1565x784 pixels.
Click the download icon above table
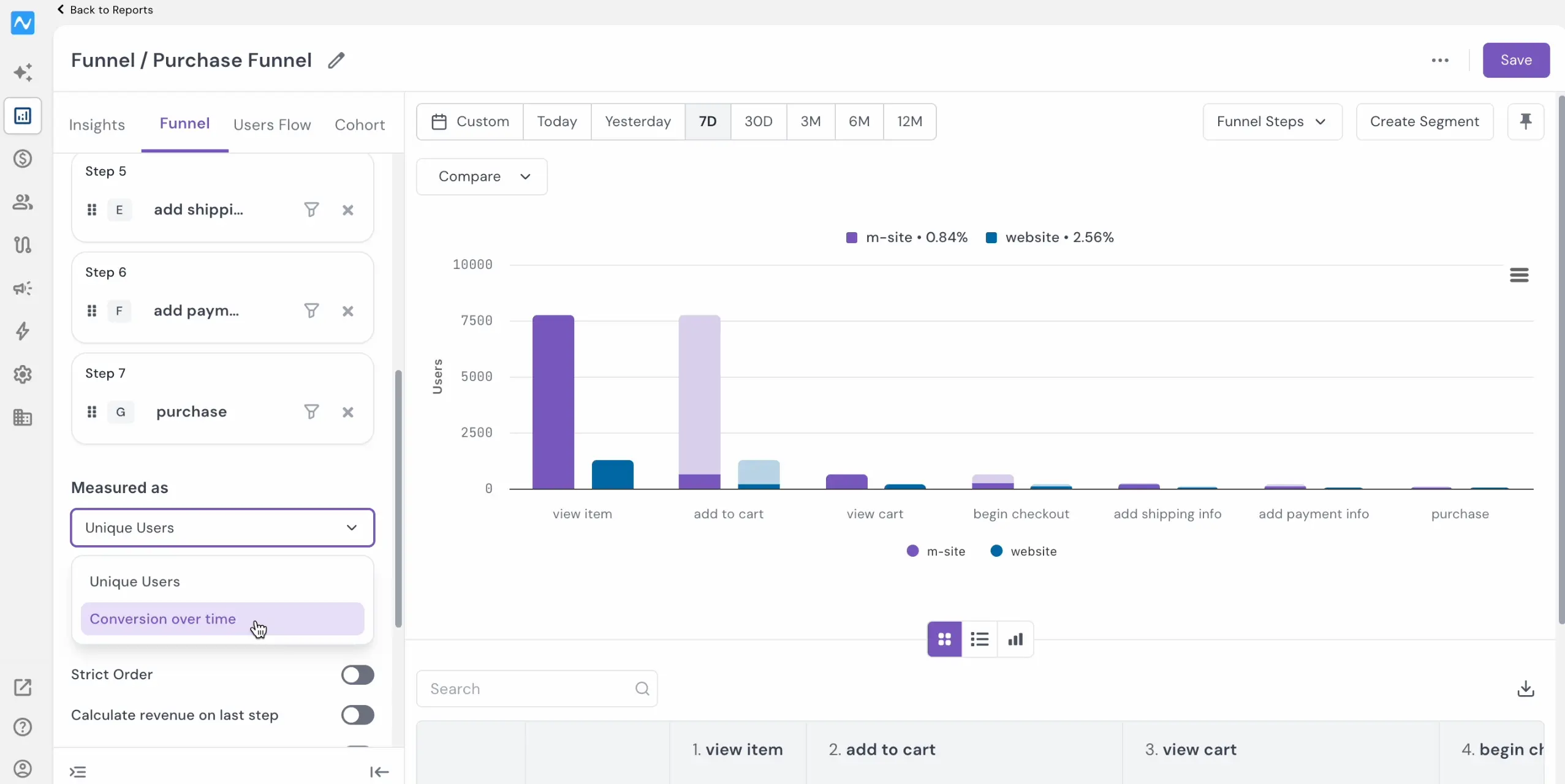coord(1526,689)
